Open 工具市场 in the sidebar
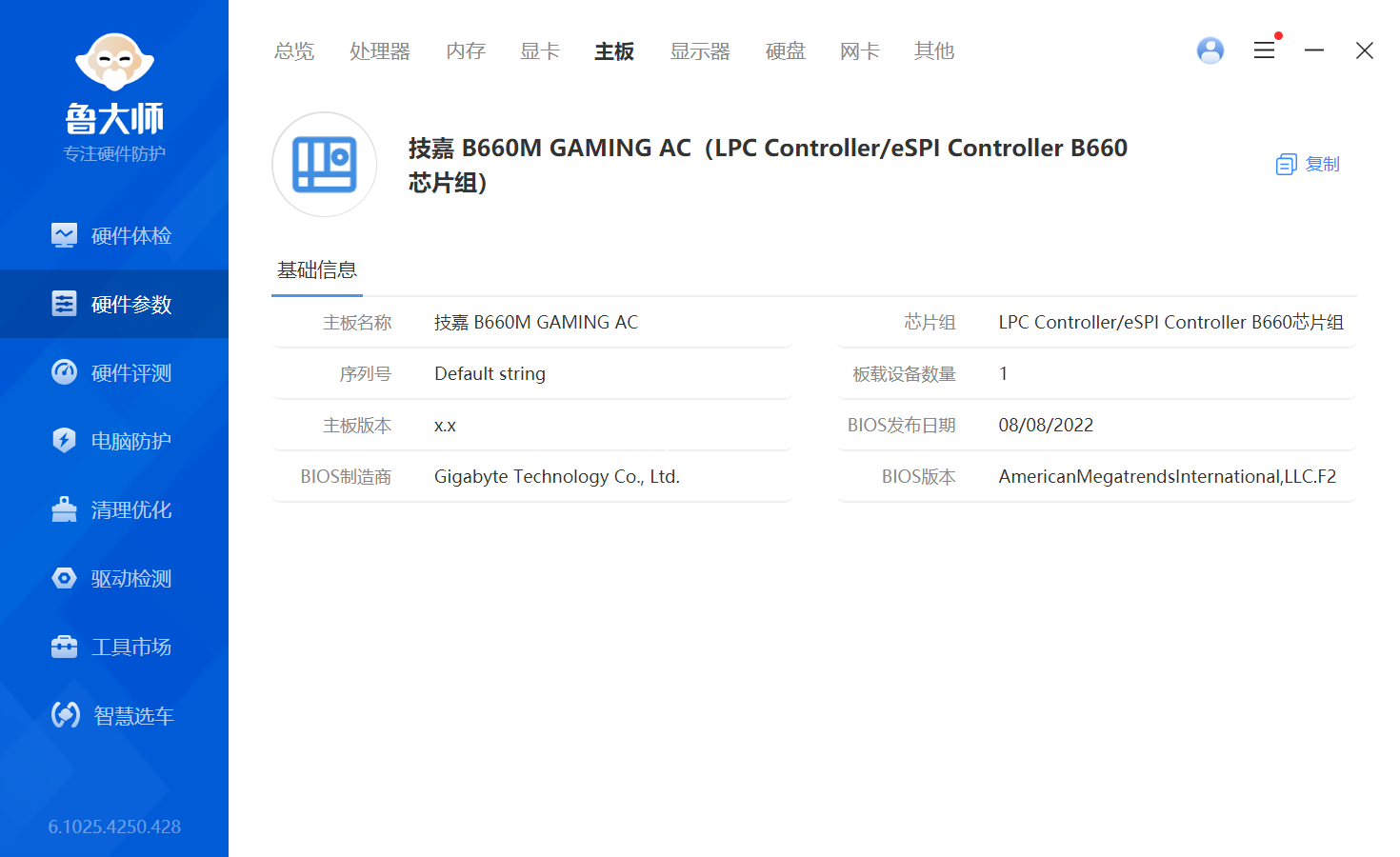This screenshot has width=1400, height=857. (x=114, y=647)
